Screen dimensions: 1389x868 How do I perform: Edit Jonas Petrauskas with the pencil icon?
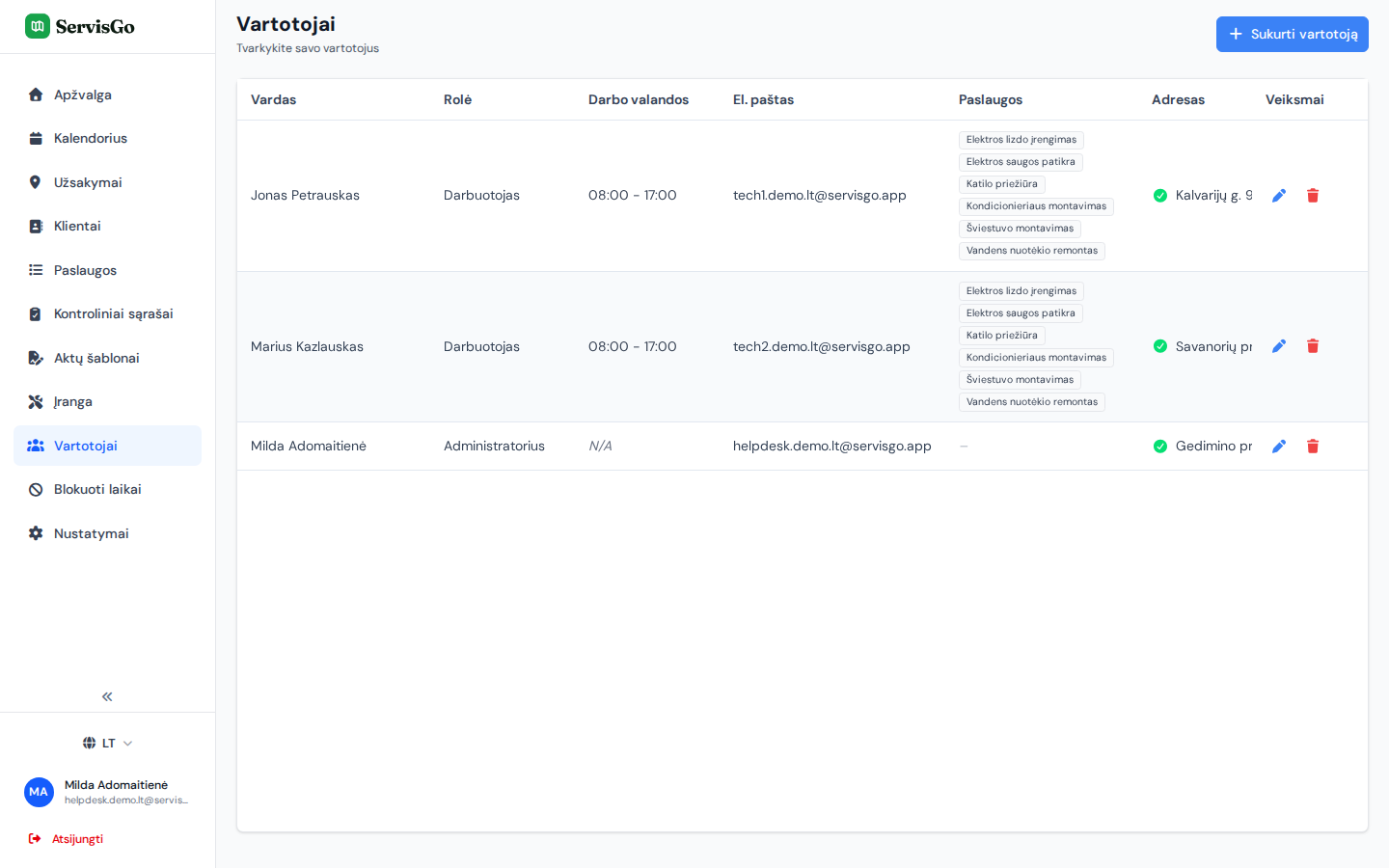pyautogui.click(x=1279, y=196)
